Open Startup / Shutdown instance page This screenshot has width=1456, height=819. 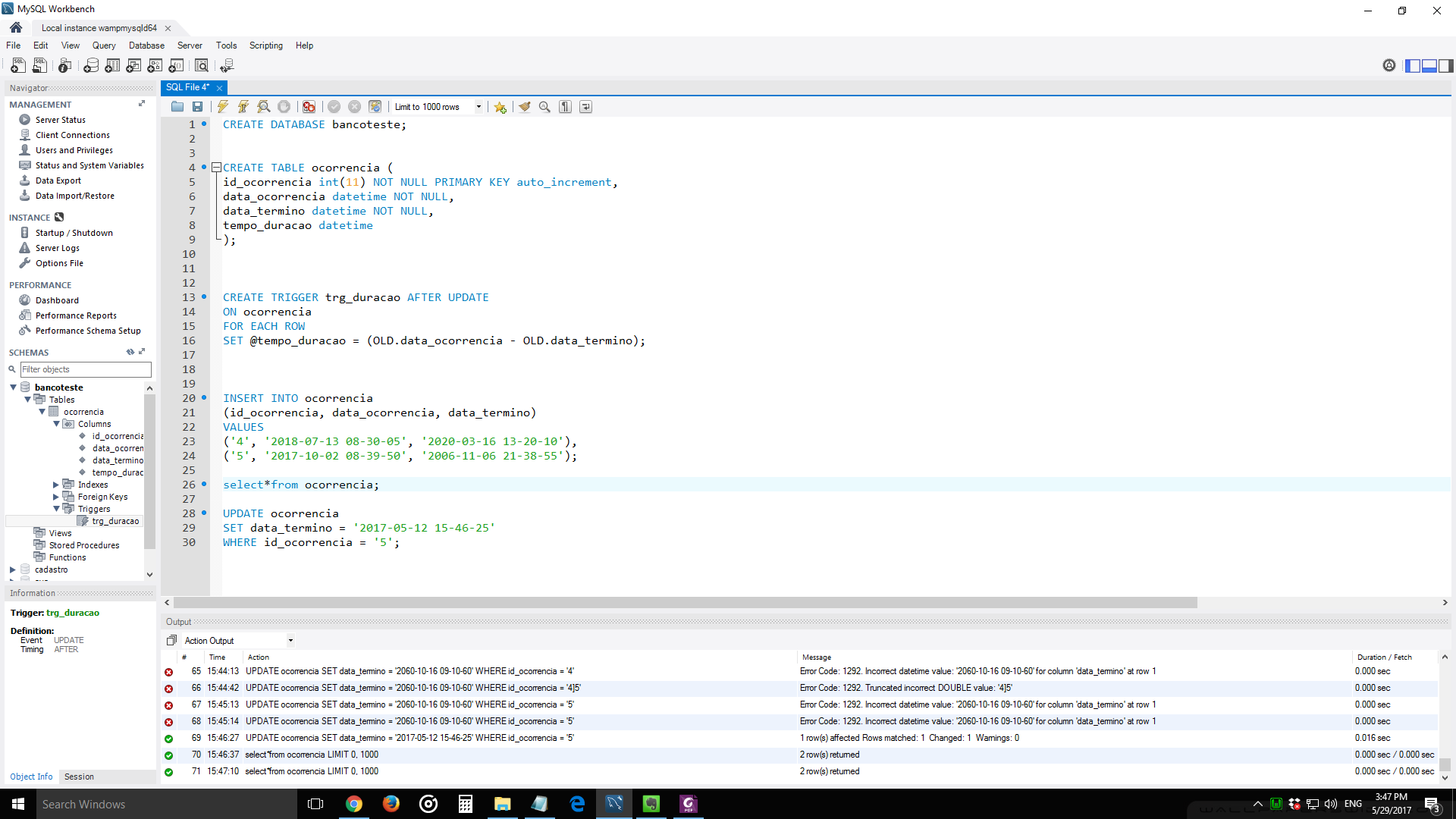tap(74, 233)
